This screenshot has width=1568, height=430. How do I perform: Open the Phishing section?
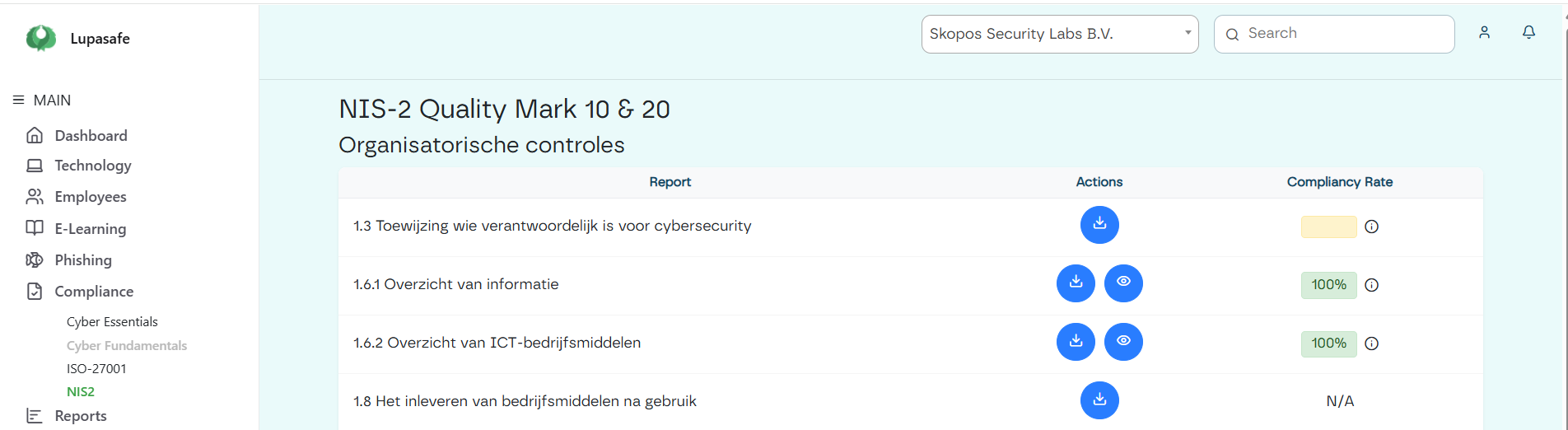tap(83, 260)
